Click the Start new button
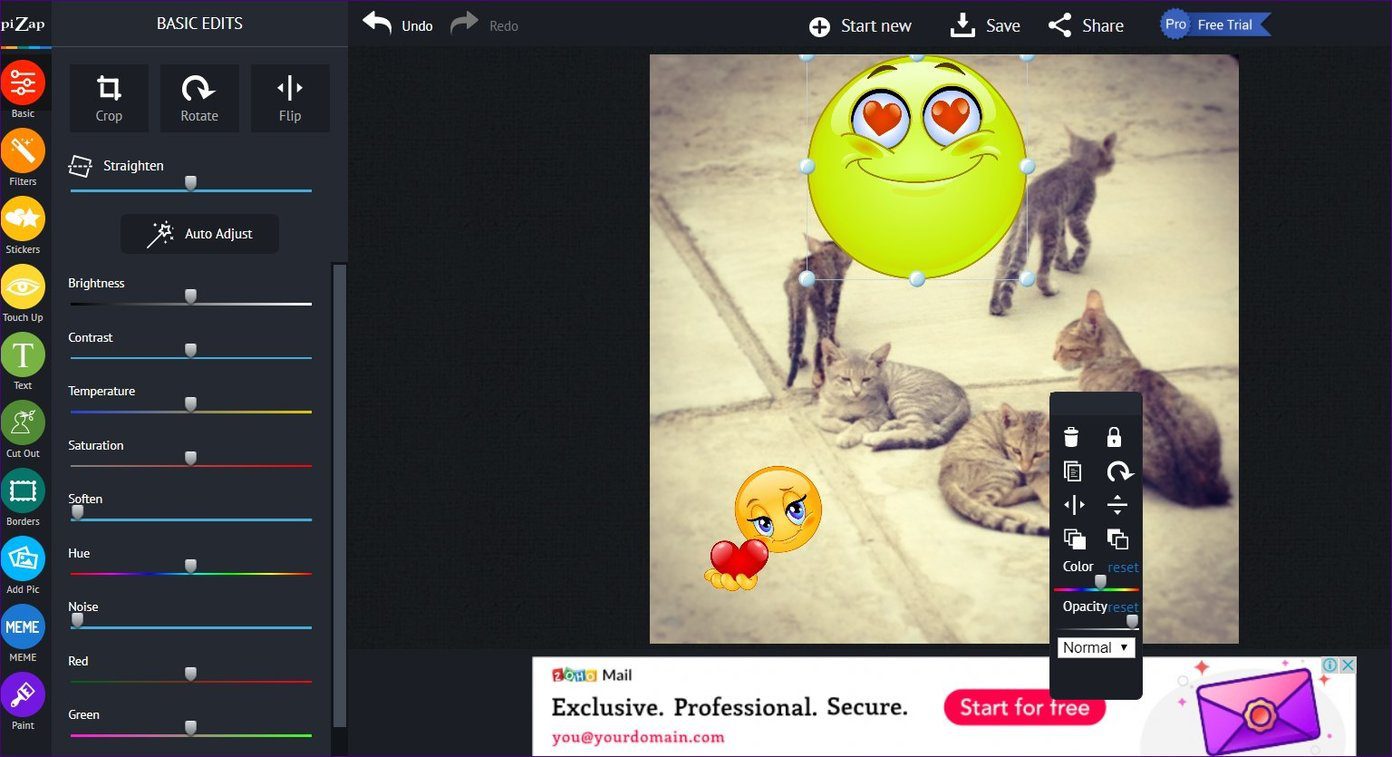 coord(860,26)
